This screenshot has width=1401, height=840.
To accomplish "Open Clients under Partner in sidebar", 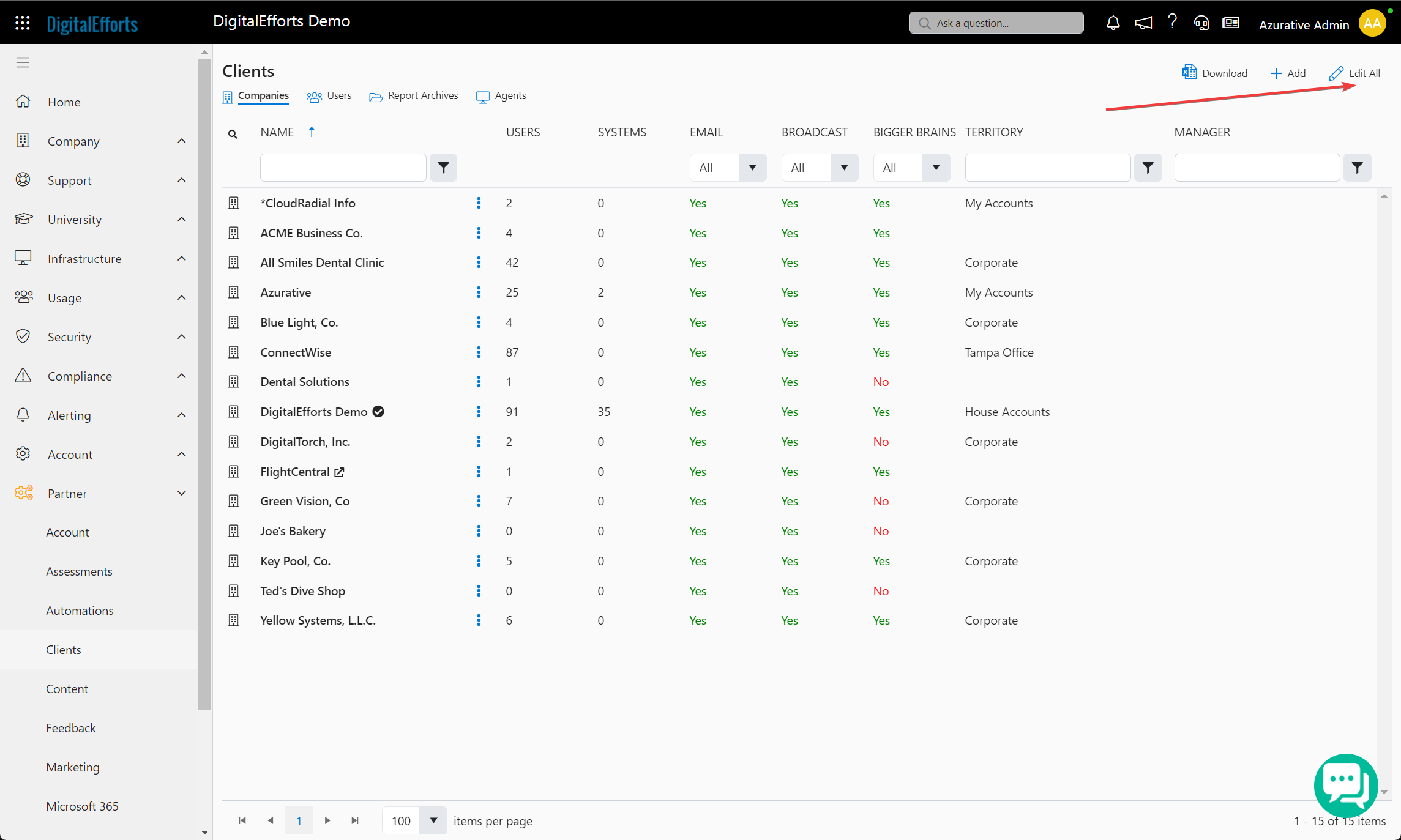I will pyautogui.click(x=64, y=650).
